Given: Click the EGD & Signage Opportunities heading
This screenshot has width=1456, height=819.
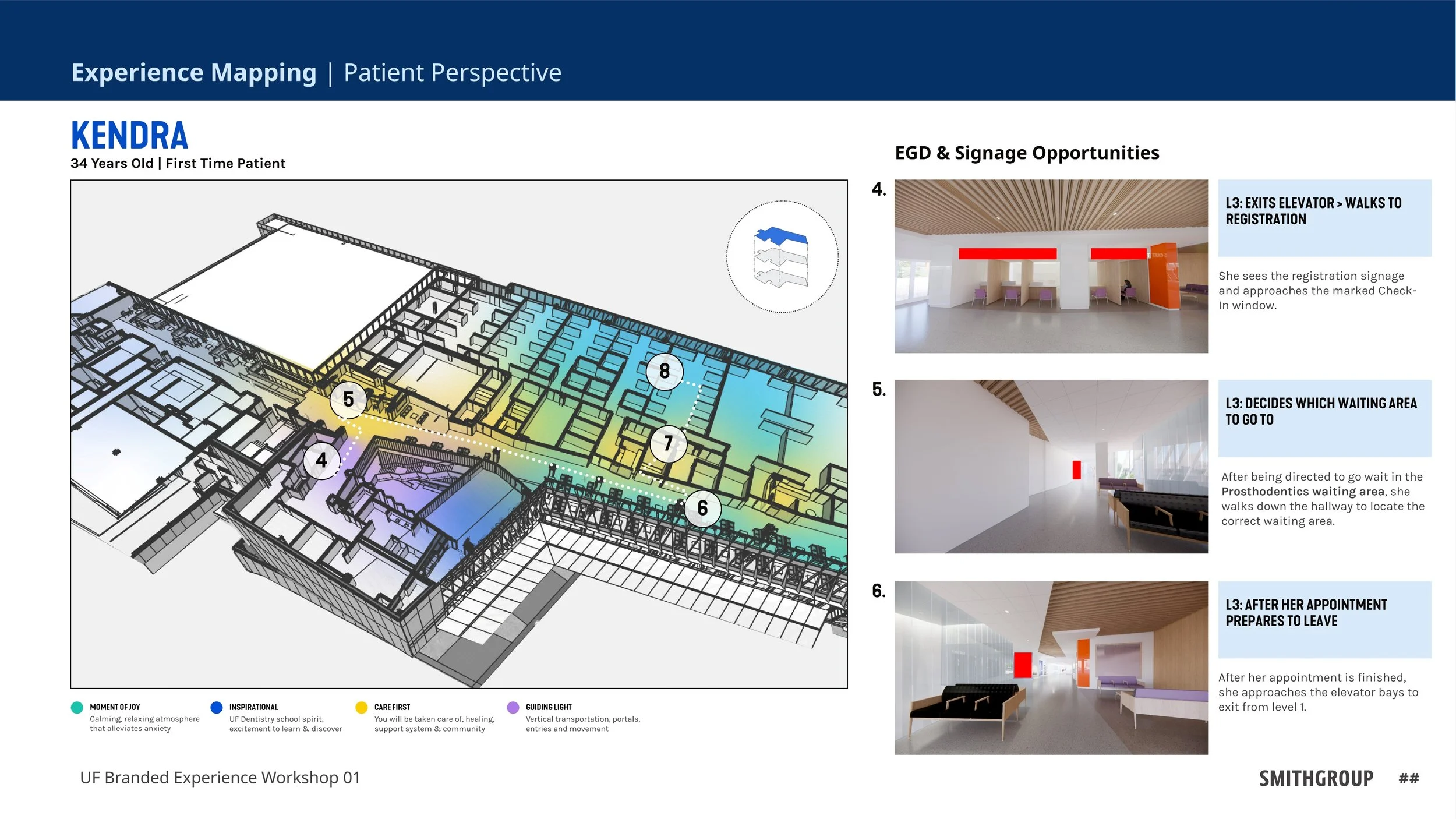Looking at the screenshot, I should [1027, 153].
